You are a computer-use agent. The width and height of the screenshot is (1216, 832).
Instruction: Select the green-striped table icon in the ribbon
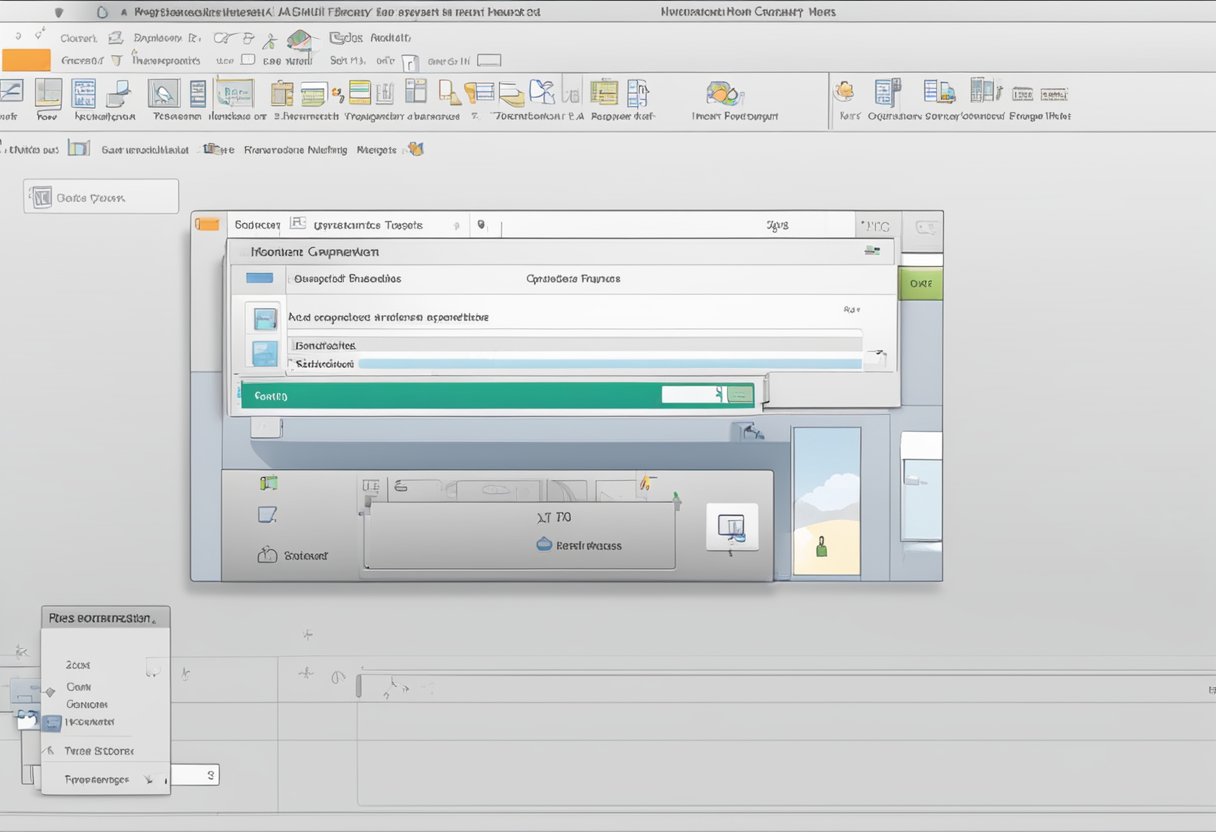[x=357, y=95]
